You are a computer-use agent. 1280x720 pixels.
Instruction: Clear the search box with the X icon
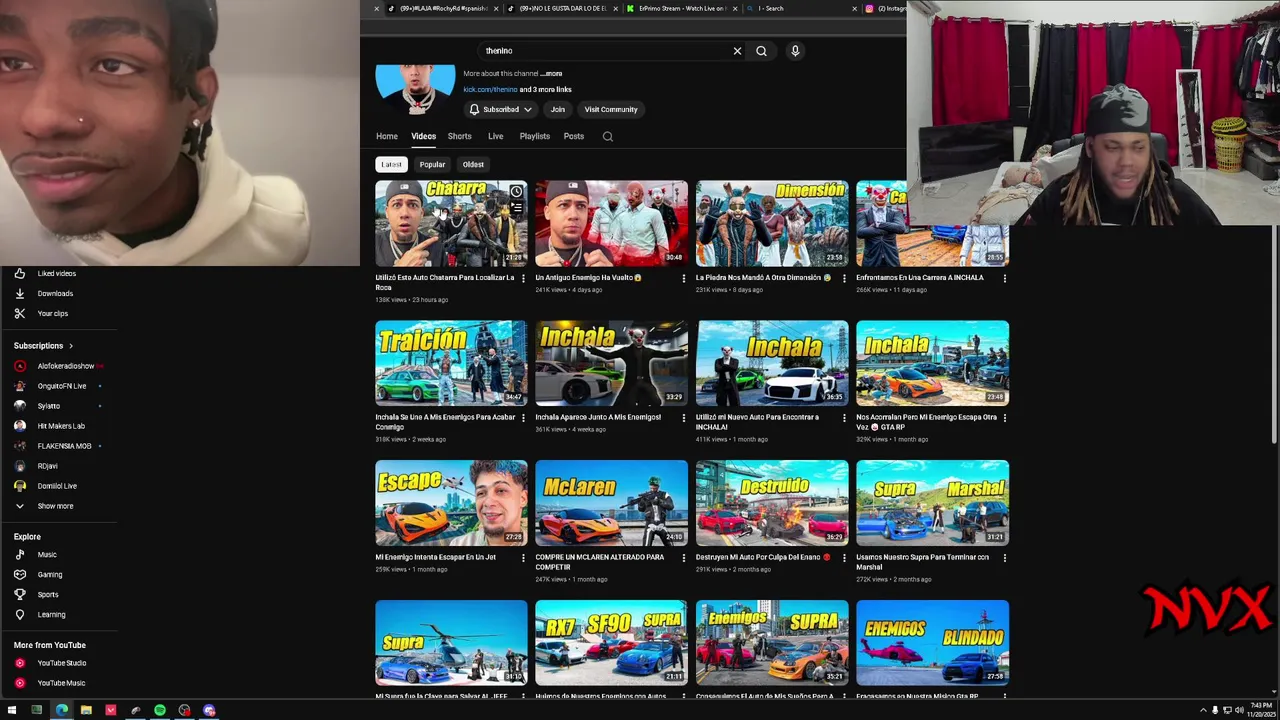click(737, 51)
